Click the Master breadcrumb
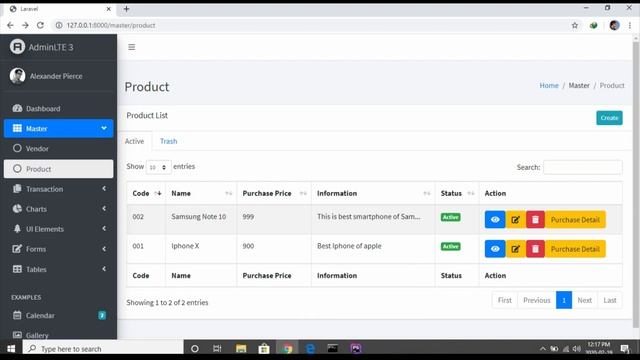640x360 pixels. 579,85
